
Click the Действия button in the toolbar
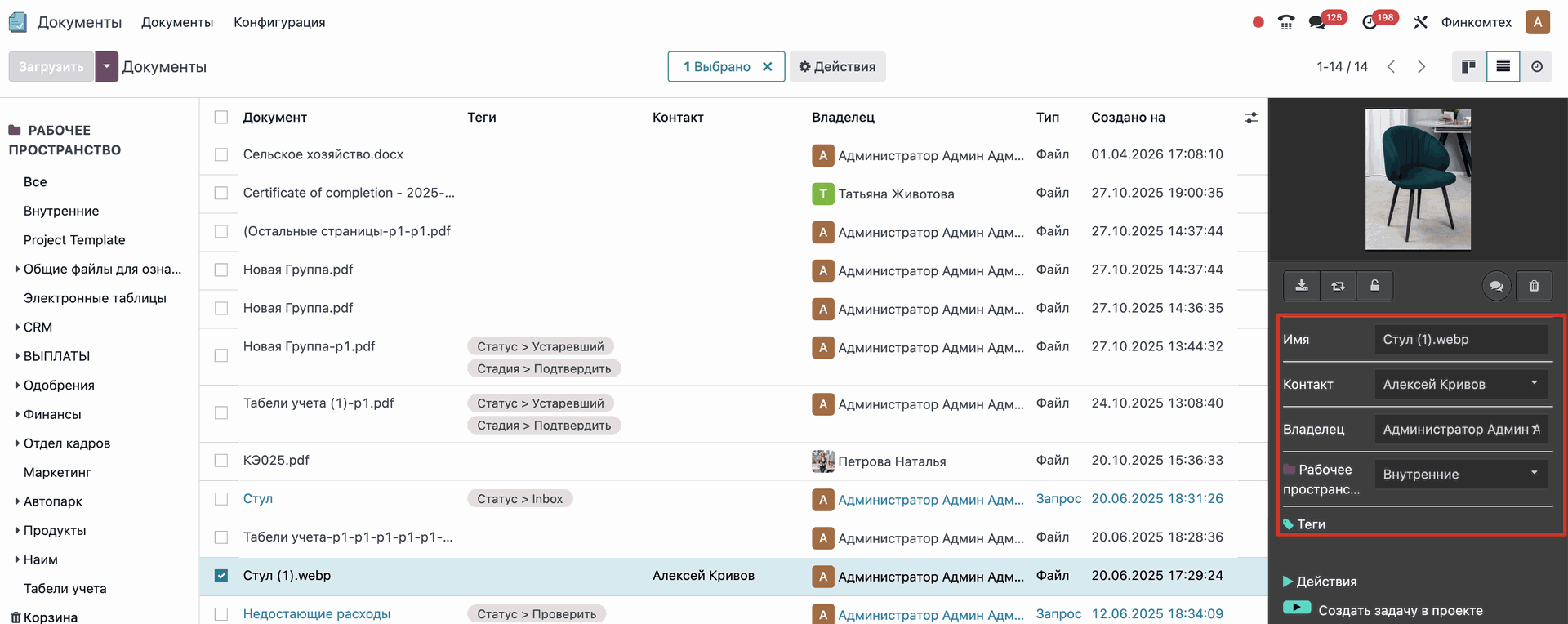(x=837, y=67)
